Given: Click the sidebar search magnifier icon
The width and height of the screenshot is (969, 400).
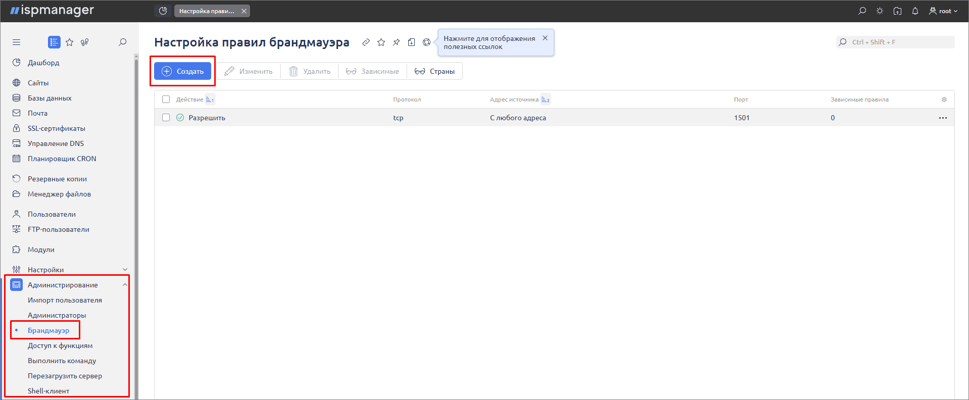Looking at the screenshot, I should pyautogui.click(x=123, y=42).
